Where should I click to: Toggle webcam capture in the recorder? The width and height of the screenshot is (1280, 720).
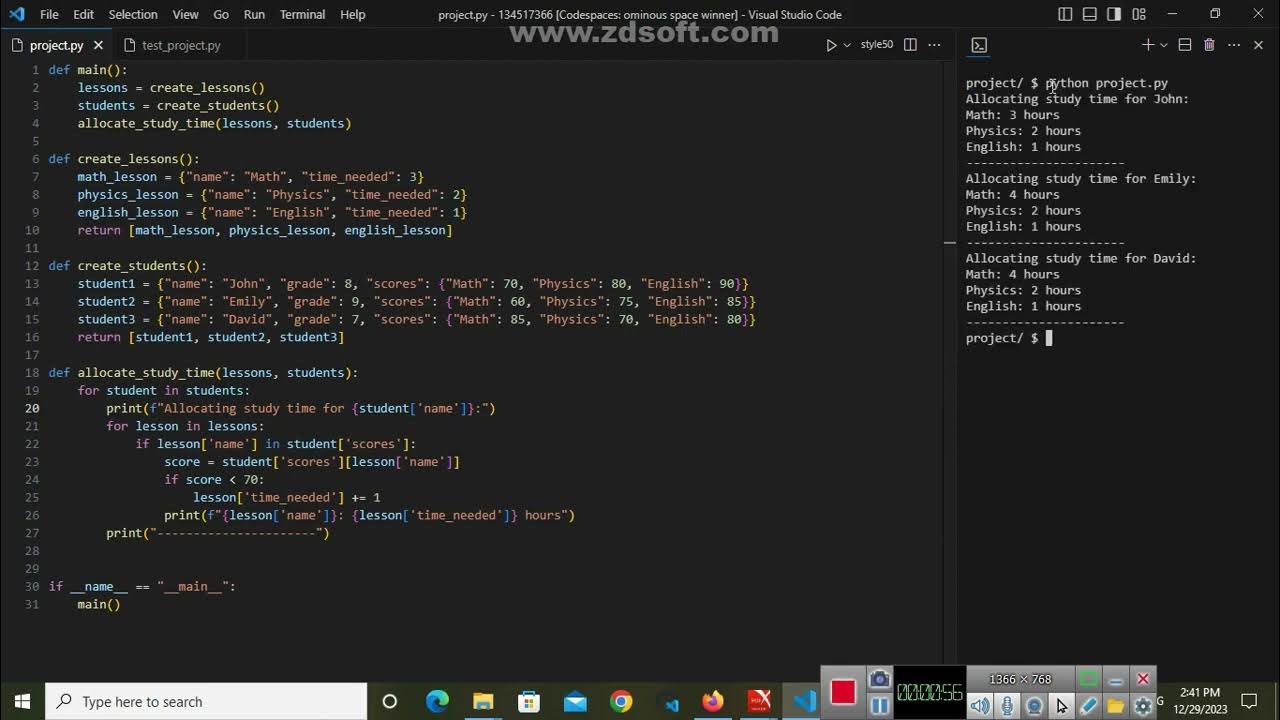(x=1034, y=706)
